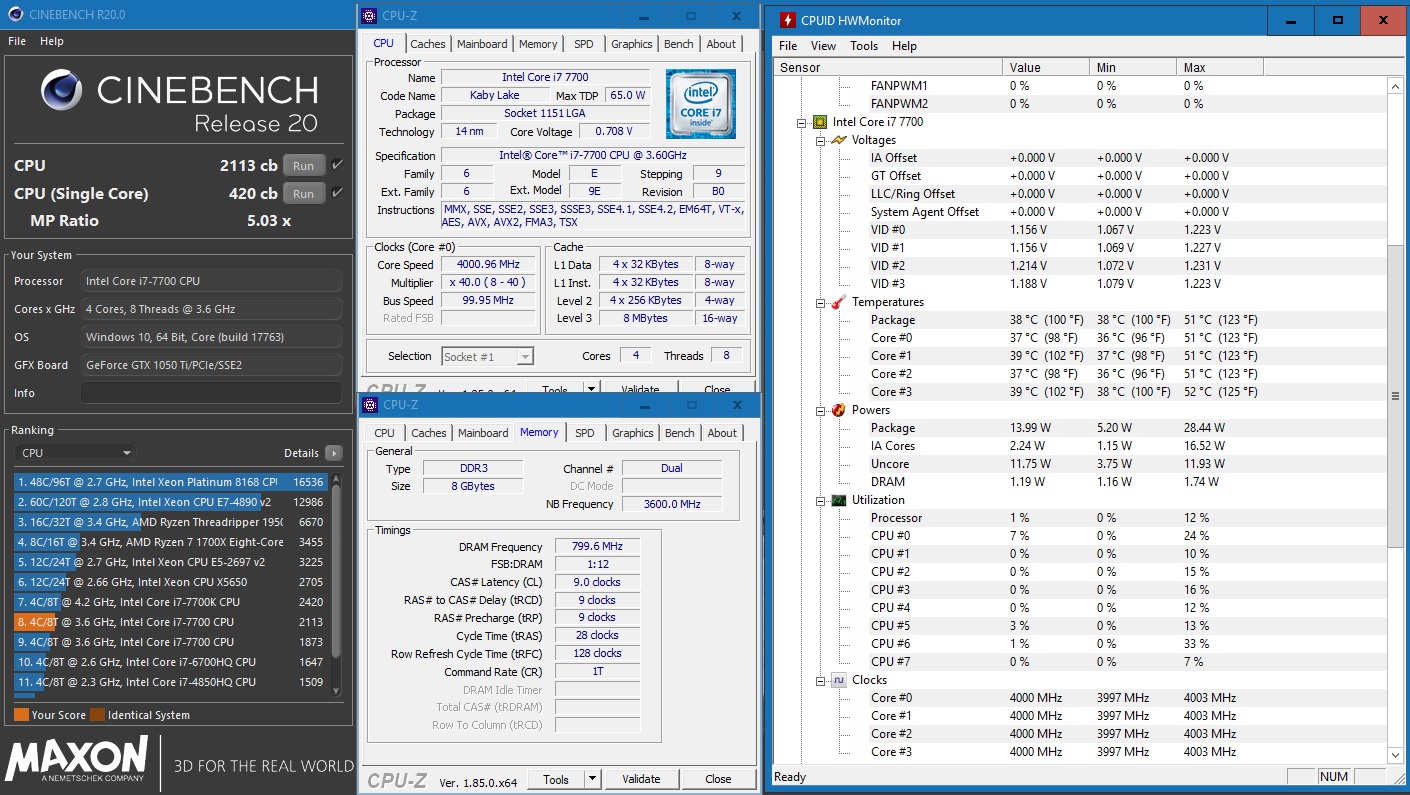Viewport: 1410px width, 795px height.
Task: Collapse the Utilization node in HWMonitor
Action: 820,501
